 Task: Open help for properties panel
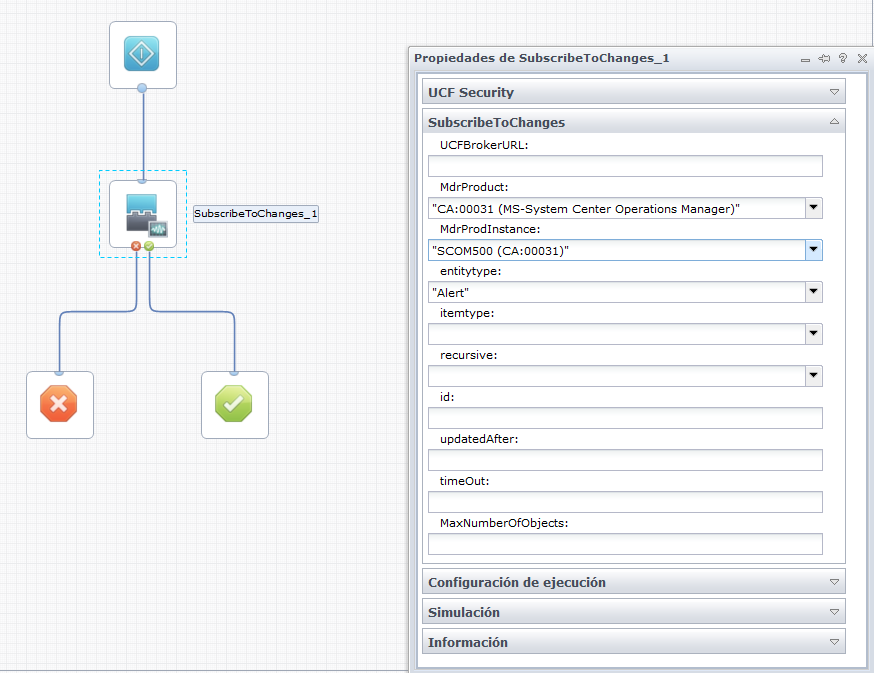pyautogui.click(x=843, y=59)
